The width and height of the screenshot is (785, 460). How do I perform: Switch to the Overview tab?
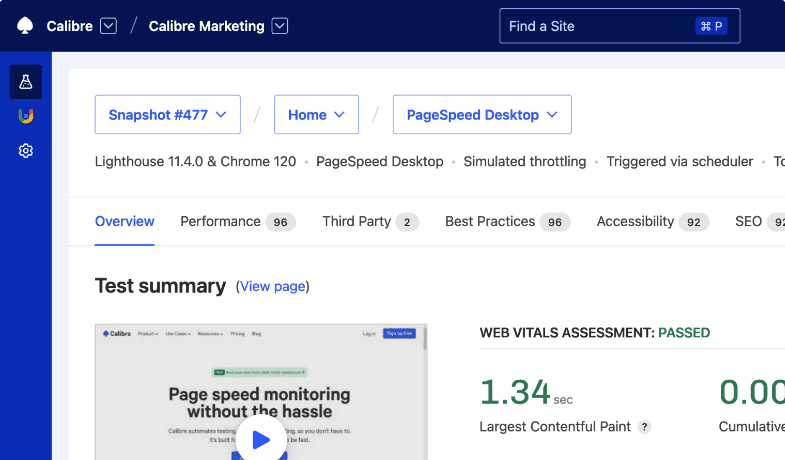[124, 222]
